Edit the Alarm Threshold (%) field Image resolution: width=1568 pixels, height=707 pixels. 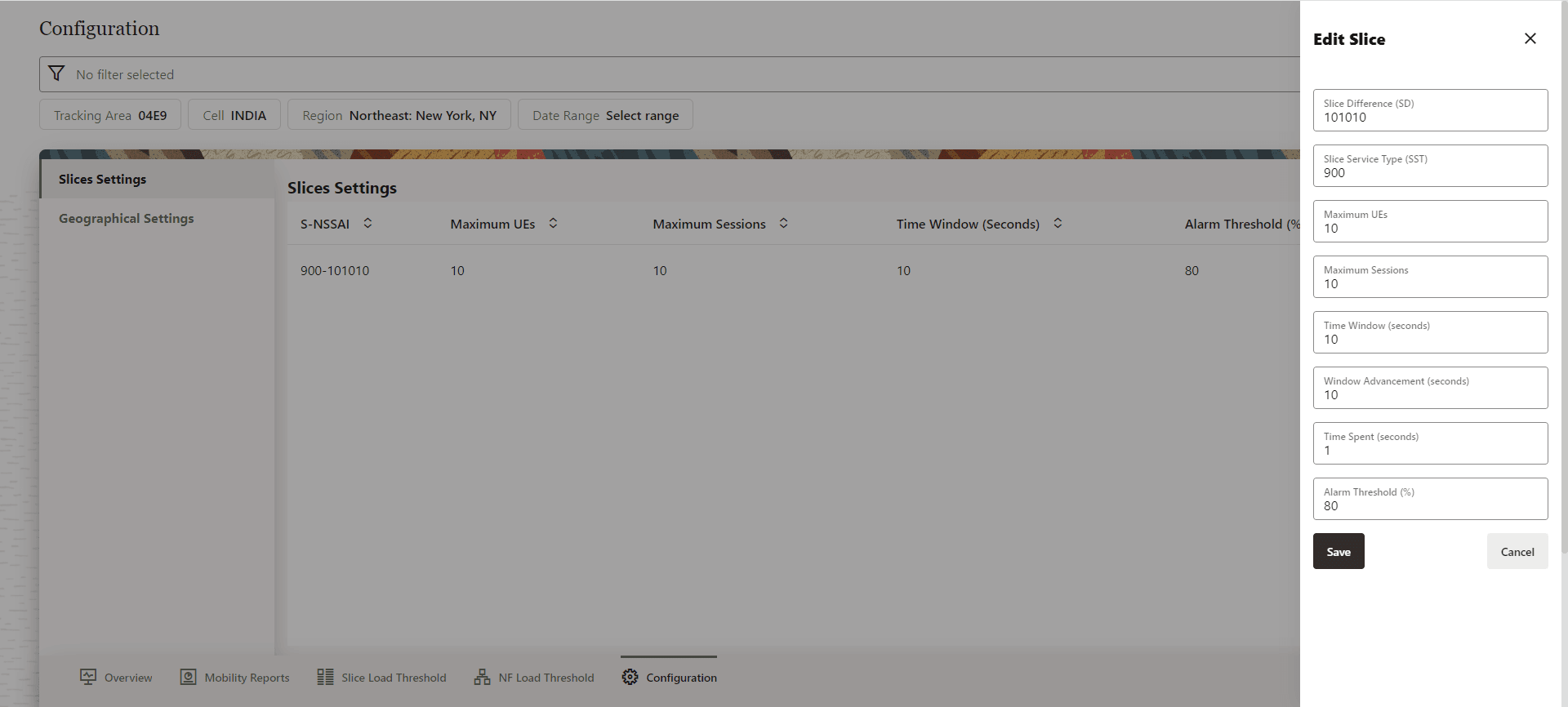point(1430,499)
